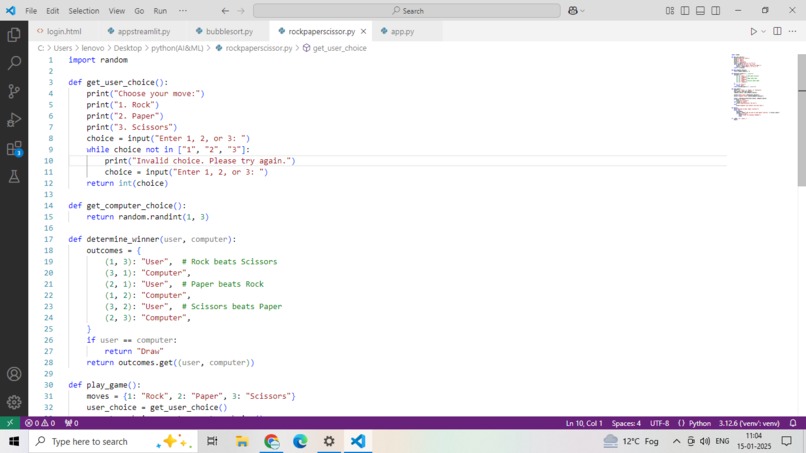Viewport: 806px width, 453px height.
Task: Open the Go menu
Action: click(x=139, y=11)
